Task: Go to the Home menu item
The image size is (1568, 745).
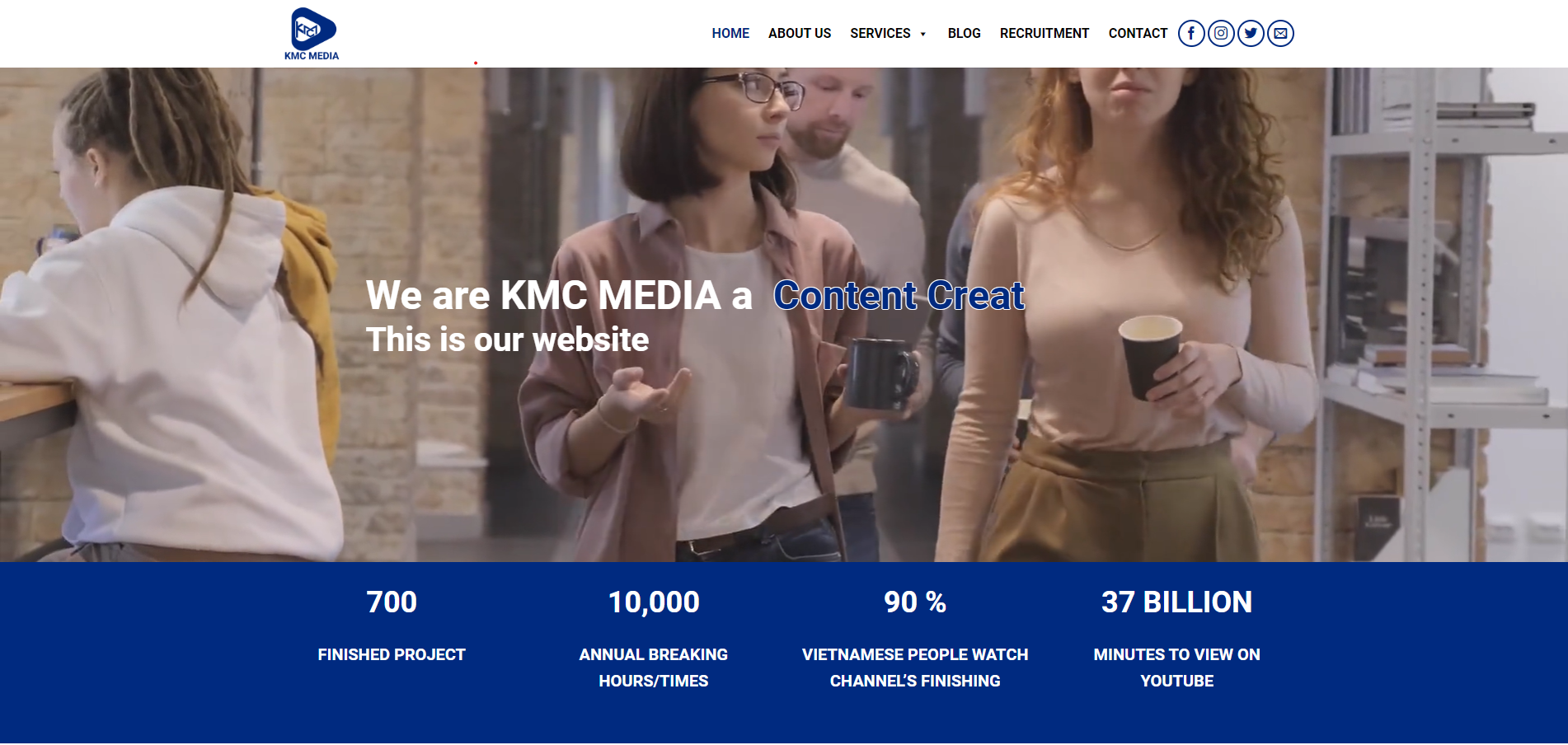Action: point(730,34)
